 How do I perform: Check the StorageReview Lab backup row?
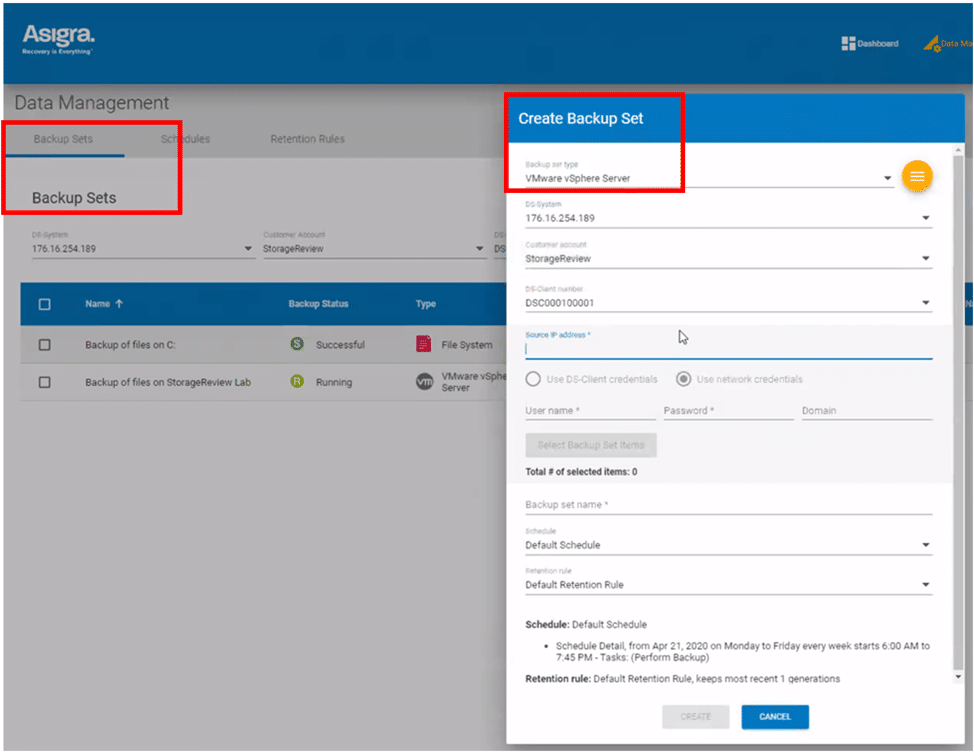point(45,382)
